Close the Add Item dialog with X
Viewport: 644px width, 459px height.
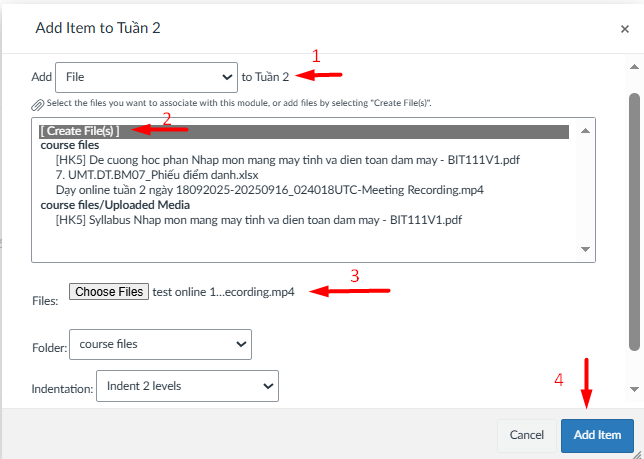click(x=625, y=29)
